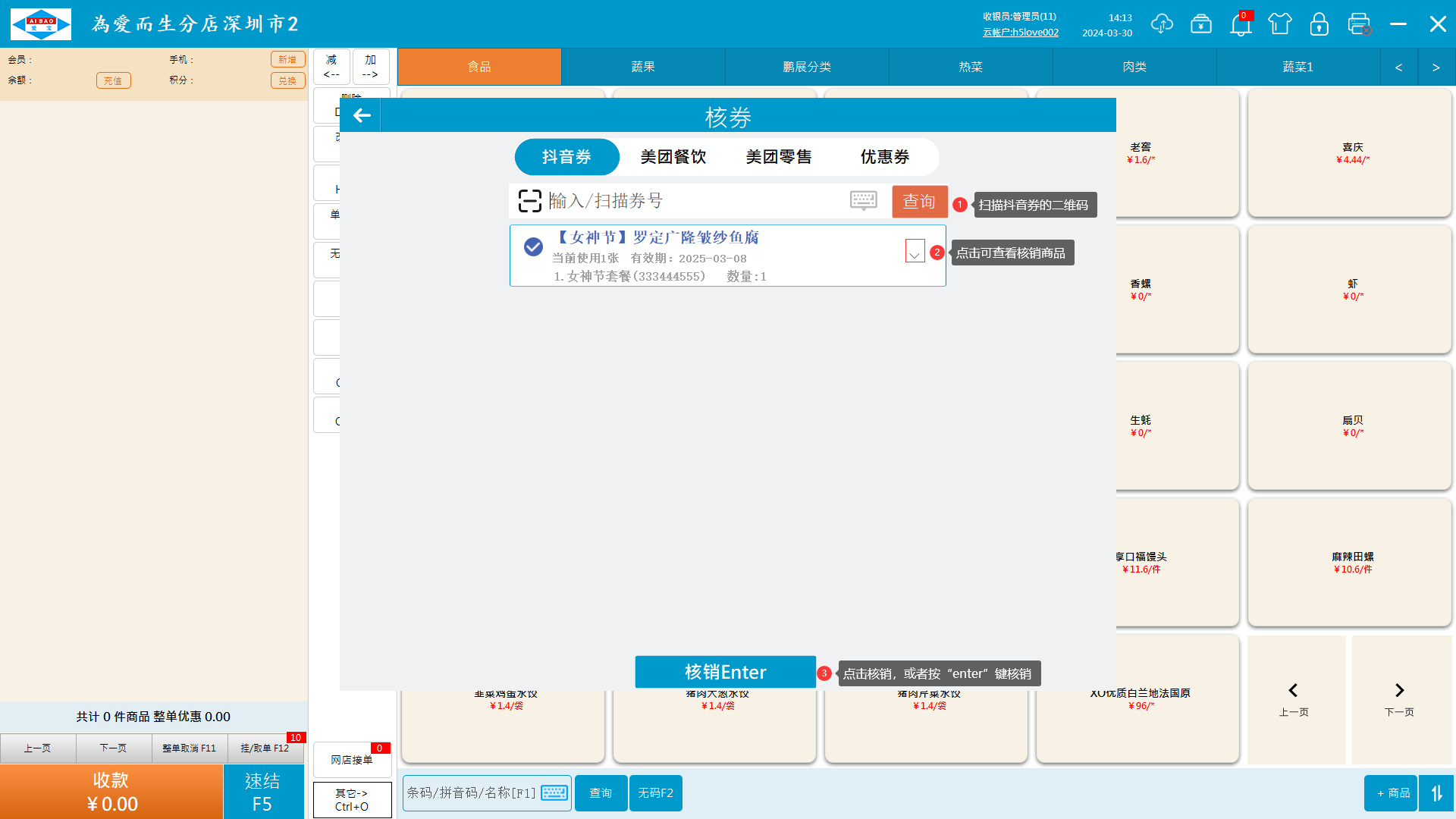Select the 香螺 product card

click(x=1177, y=289)
